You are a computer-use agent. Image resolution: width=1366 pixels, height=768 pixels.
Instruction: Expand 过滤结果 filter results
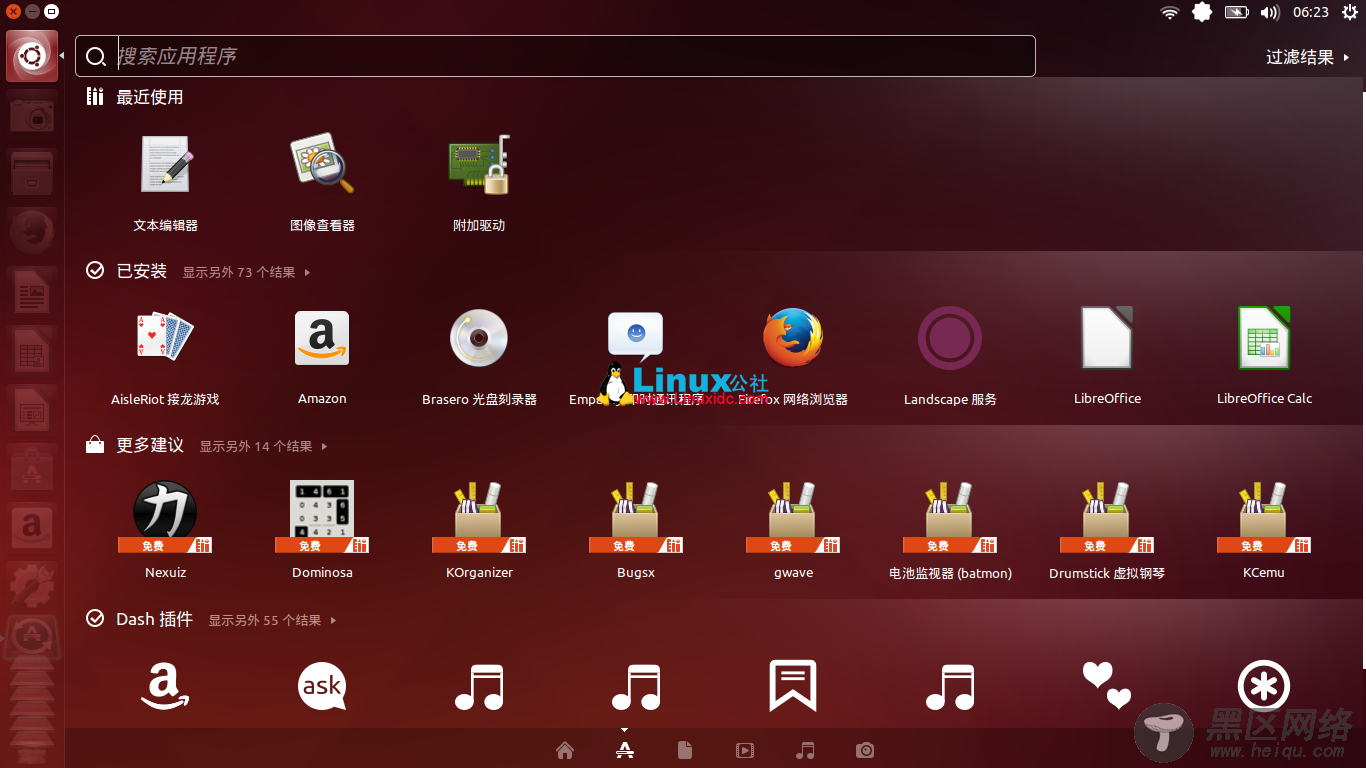pyautogui.click(x=1308, y=57)
